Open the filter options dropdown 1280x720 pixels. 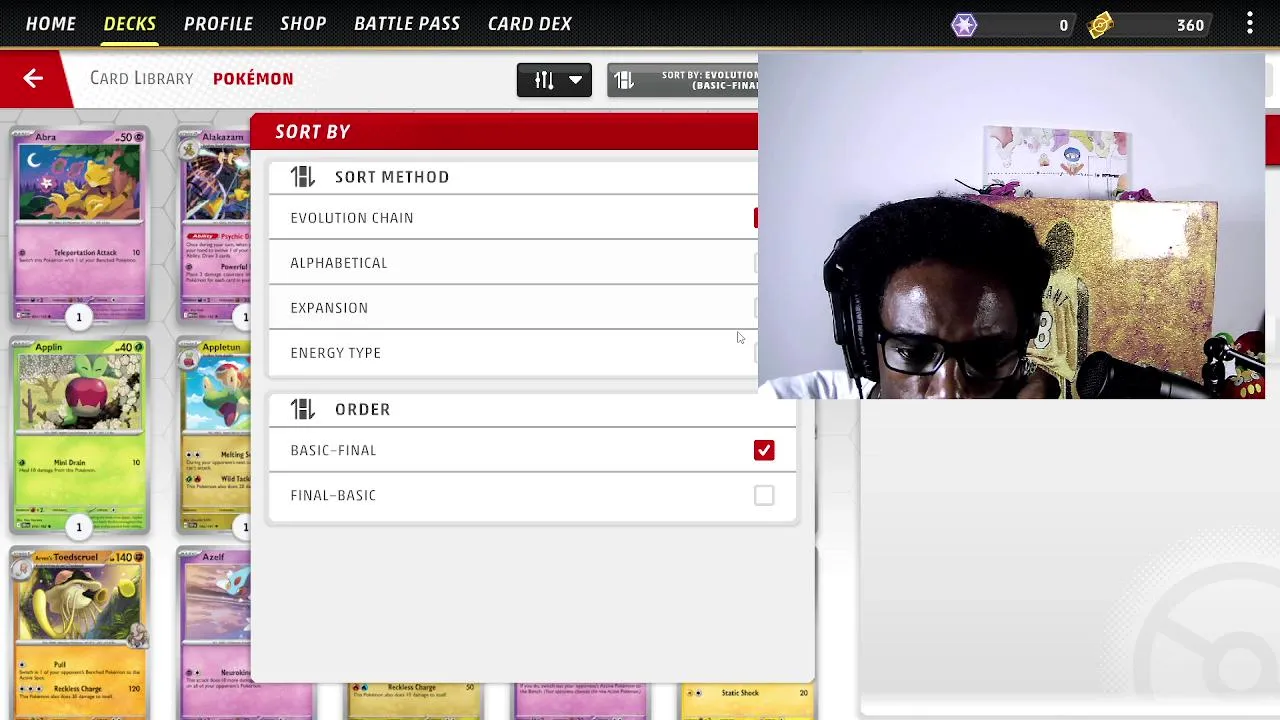click(x=554, y=80)
